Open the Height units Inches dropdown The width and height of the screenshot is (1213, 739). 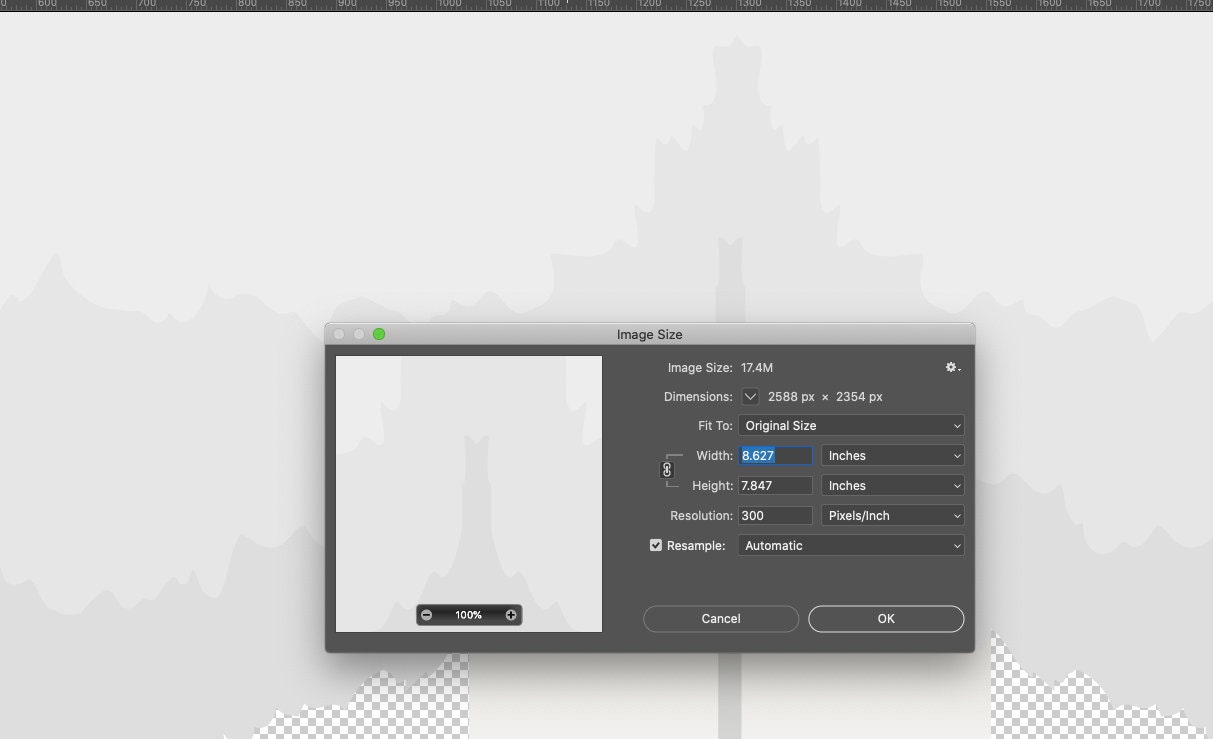pyautogui.click(x=893, y=486)
